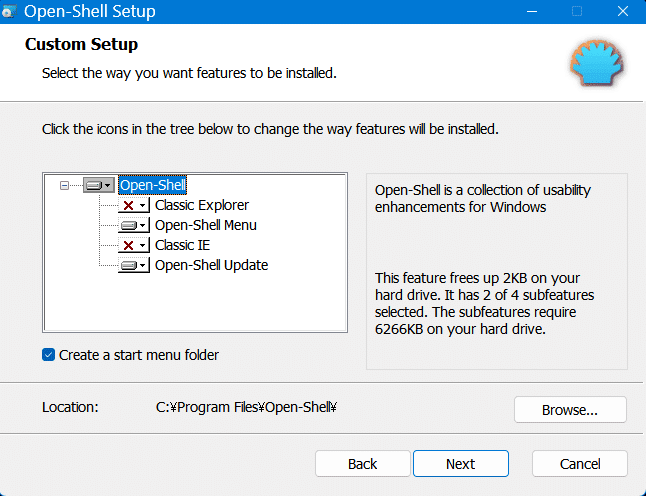Click the Browse... button
The height and width of the screenshot is (496, 646).
coord(570,410)
